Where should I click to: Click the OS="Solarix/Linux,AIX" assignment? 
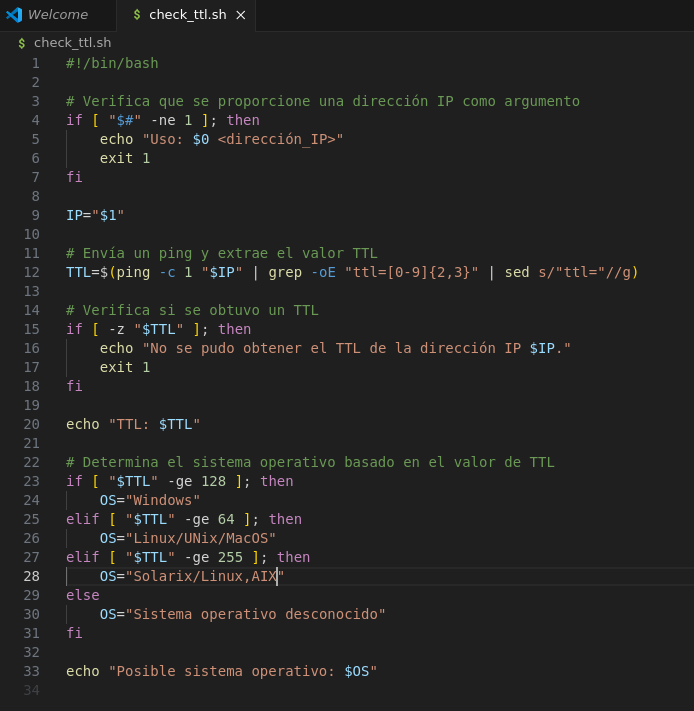point(192,576)
